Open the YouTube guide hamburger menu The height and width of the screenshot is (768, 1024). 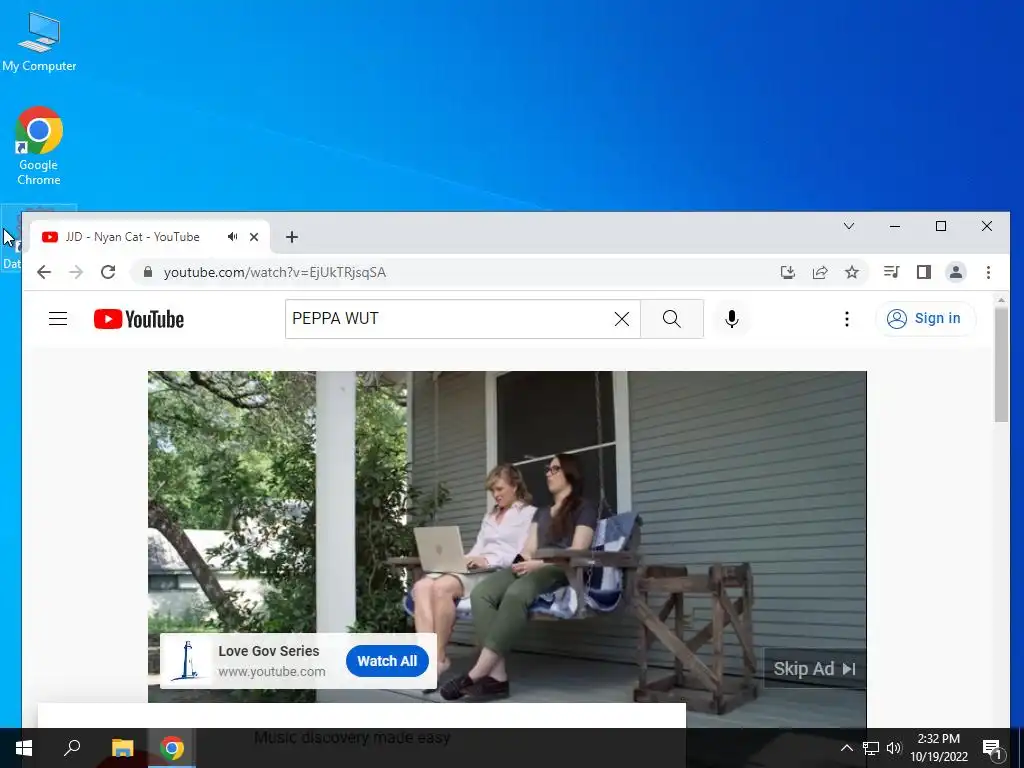(x=58, y=319)
